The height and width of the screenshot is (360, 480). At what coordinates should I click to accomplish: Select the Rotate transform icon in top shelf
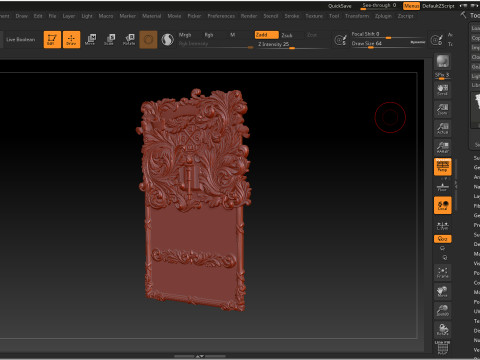point(129,40)
